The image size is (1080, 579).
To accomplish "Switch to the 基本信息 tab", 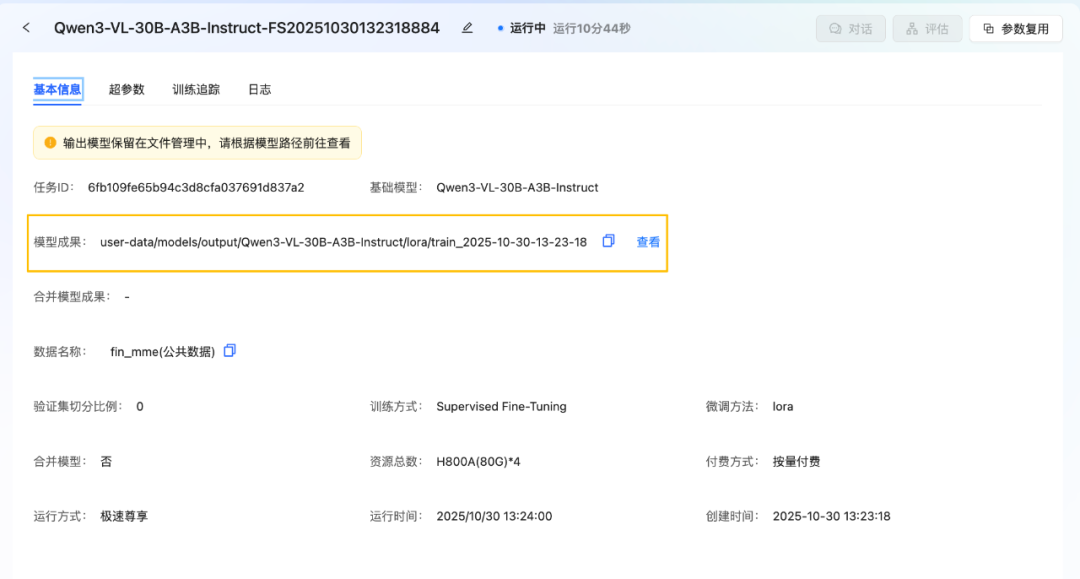I will click(57, 90).
